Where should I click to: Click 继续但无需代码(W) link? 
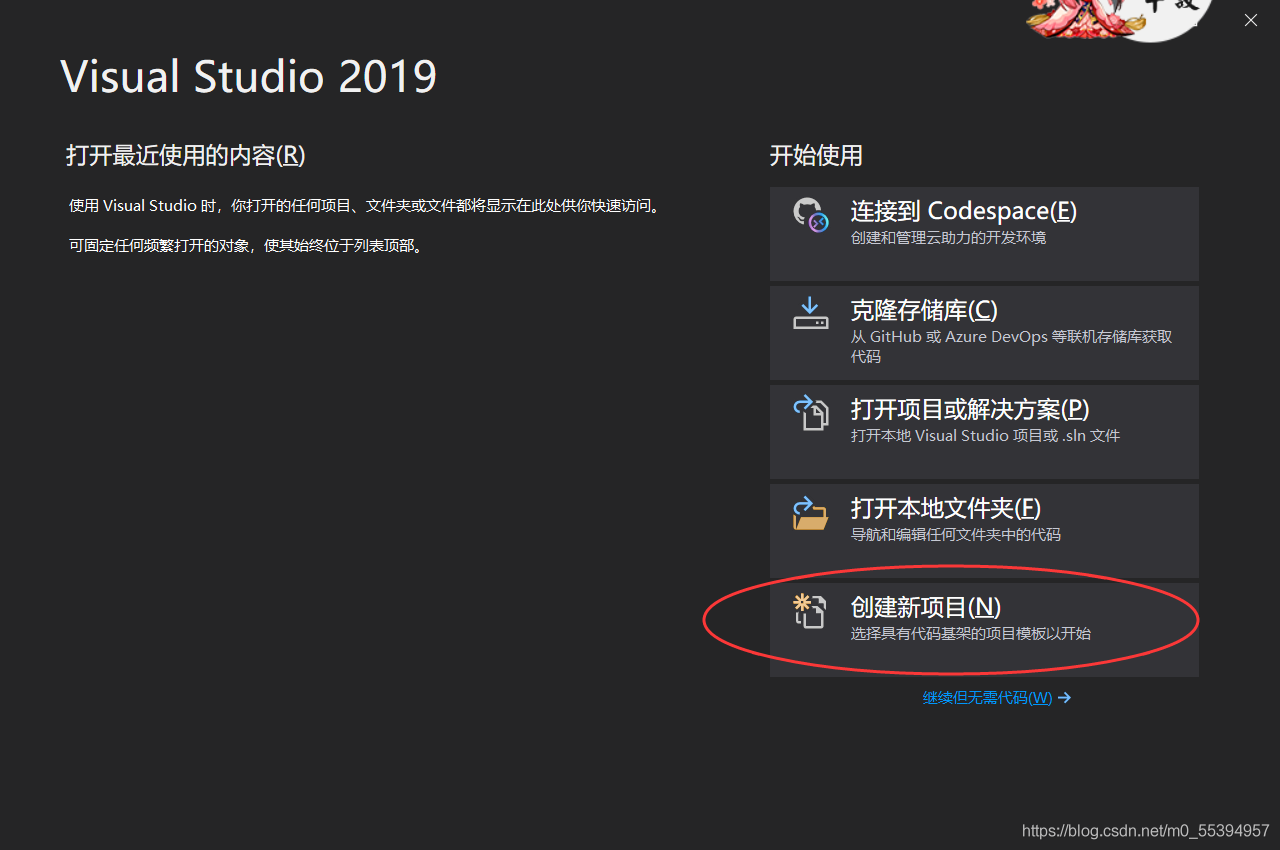point(987,698)
